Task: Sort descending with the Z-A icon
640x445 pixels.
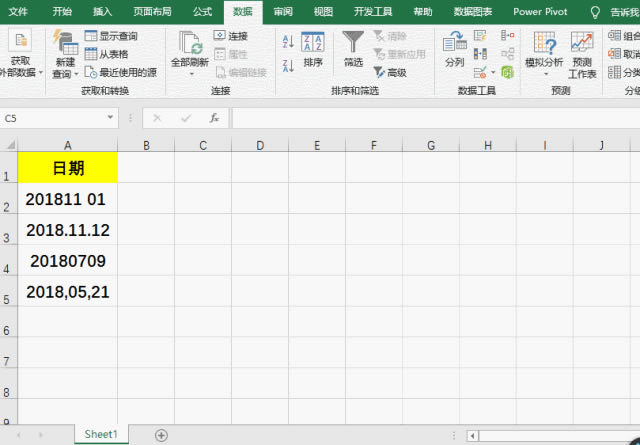Action: point(288,63)
